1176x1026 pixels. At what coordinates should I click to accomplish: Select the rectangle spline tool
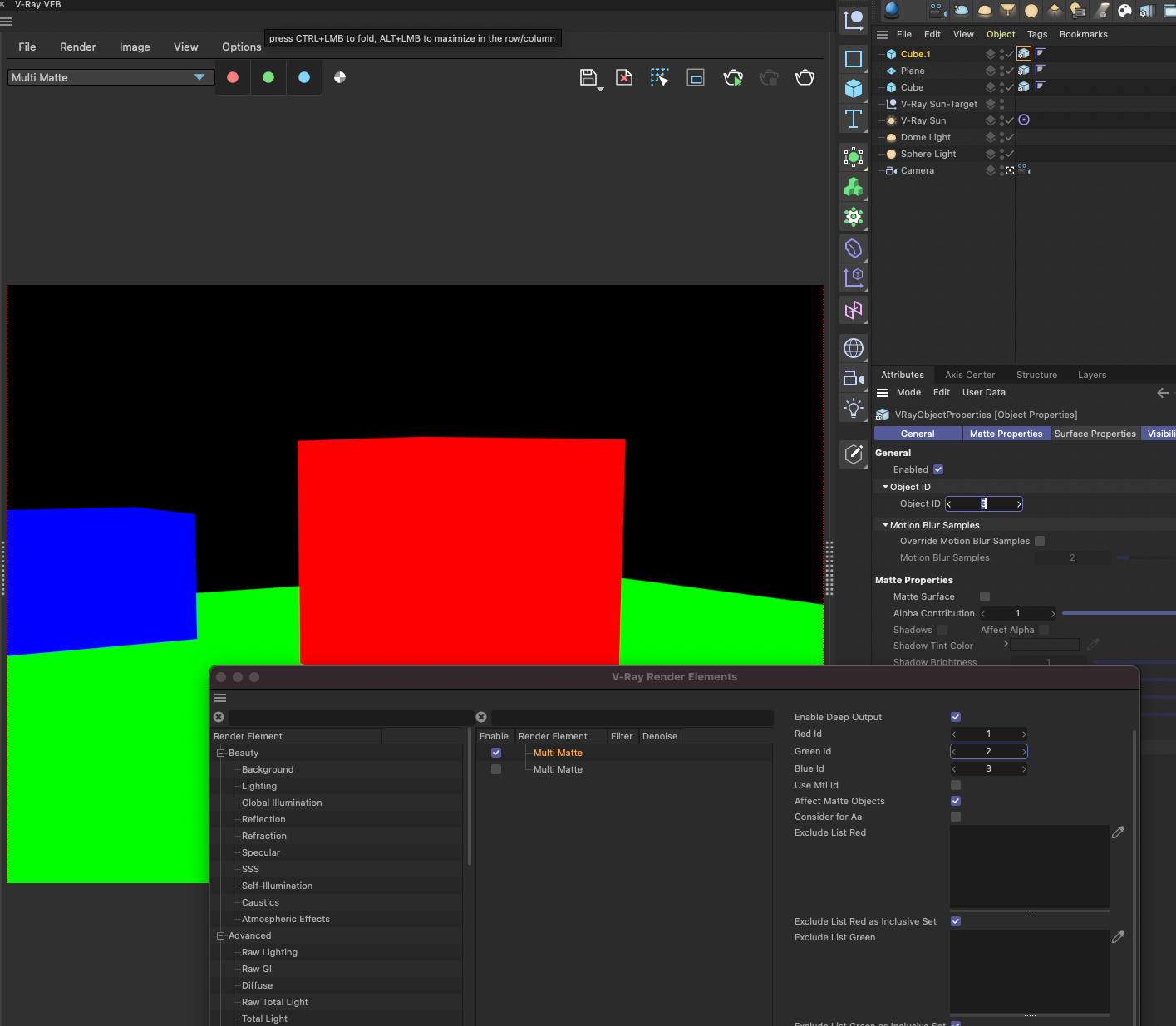(854, 59)
